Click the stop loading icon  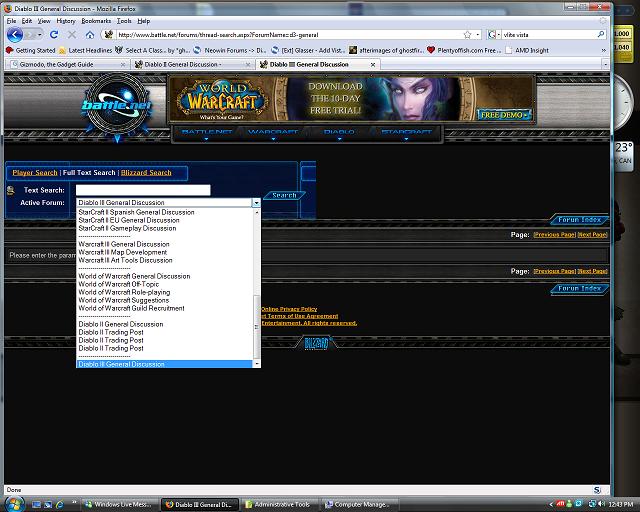(x=72, y=34)
